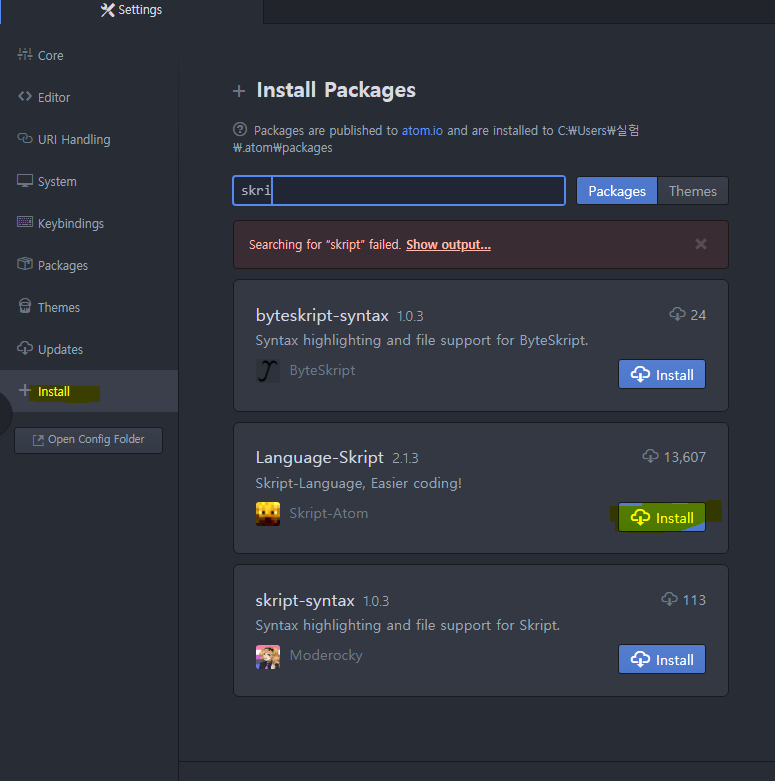Viewport: 775px width, 781px height.
Task: Click the Updates cloud download icon
Action: coord(24,348)
